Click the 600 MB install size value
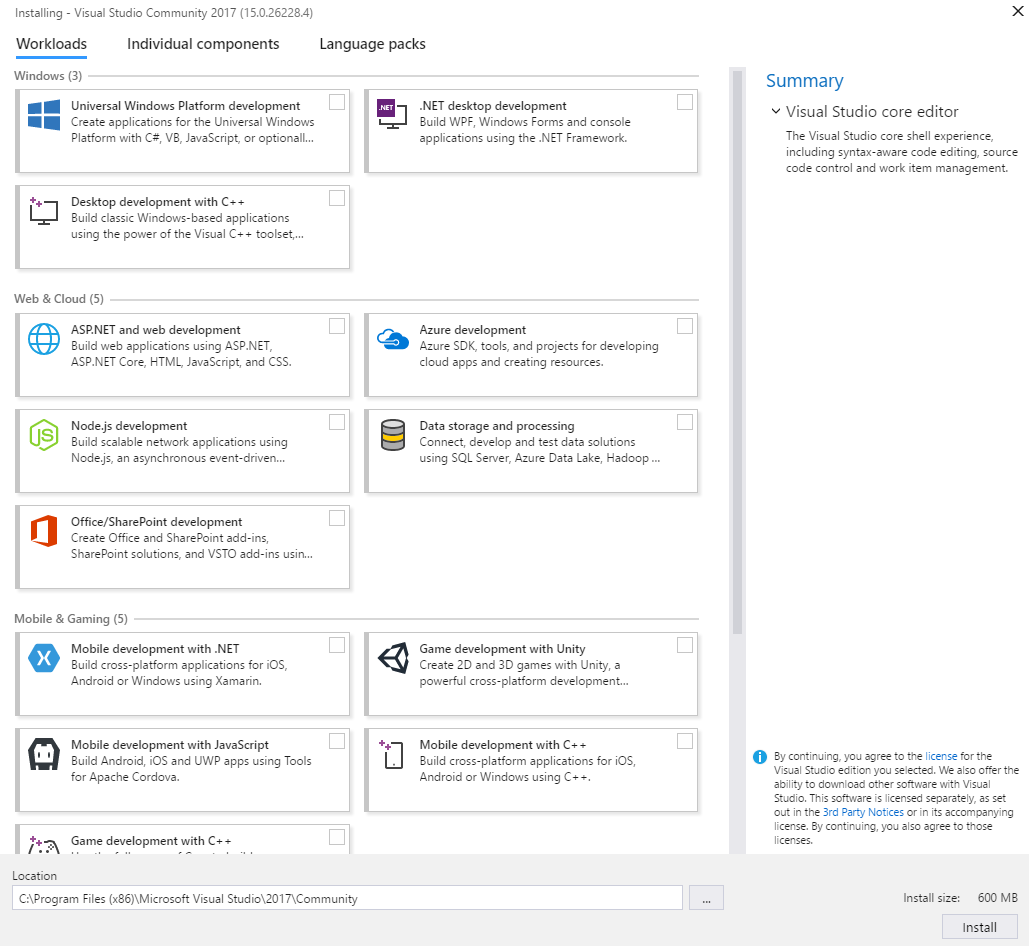This screenshot has height=946, width=1029. (998, 898)
